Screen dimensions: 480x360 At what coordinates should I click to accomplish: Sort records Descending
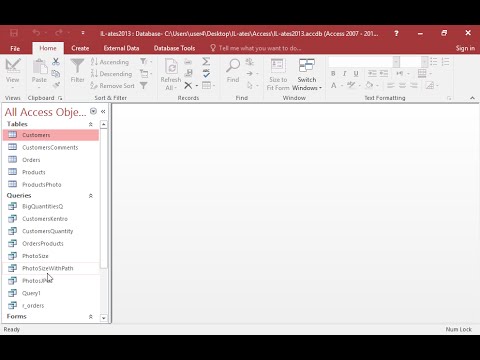click(x=112, y=74)
